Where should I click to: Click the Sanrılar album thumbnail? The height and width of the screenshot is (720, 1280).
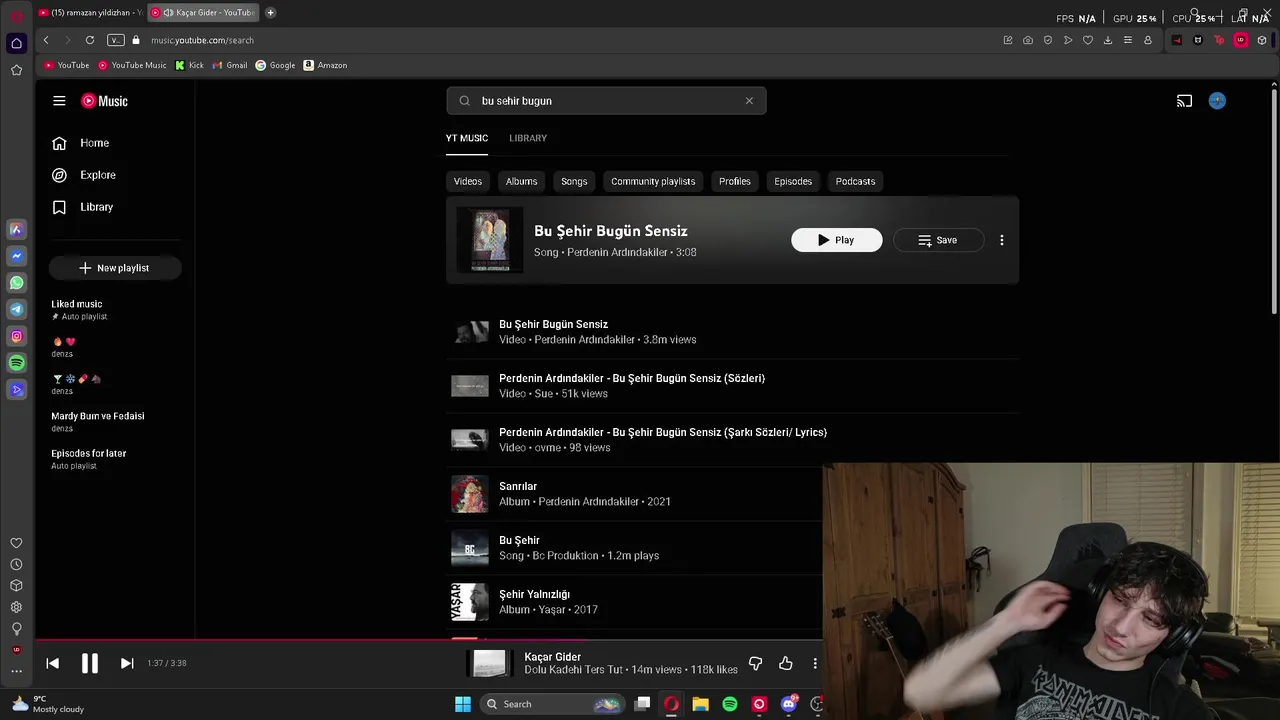point(470,494)
